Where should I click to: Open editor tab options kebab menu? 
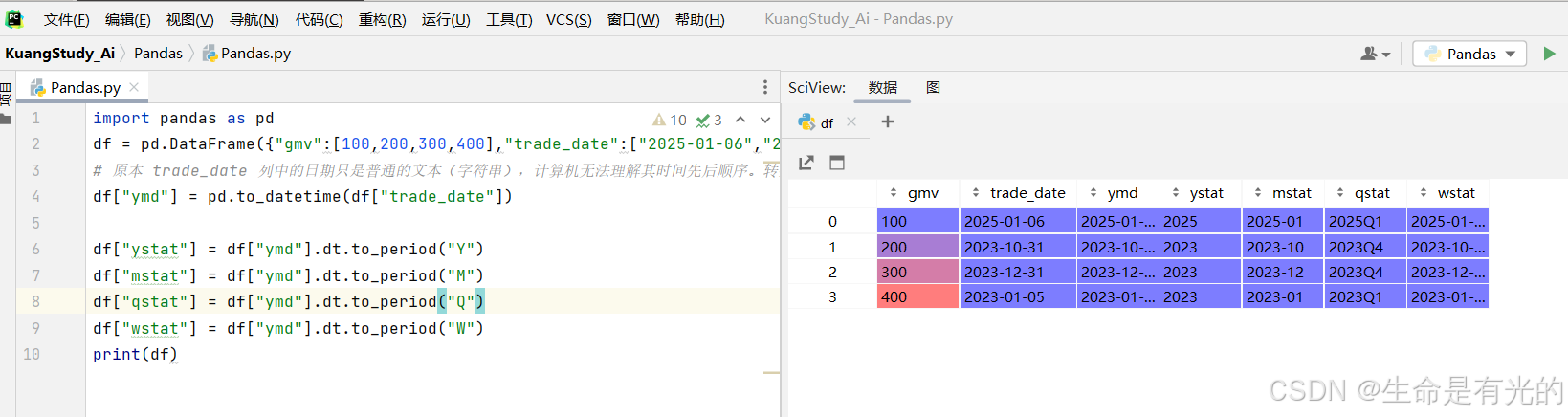click(764, 87)
